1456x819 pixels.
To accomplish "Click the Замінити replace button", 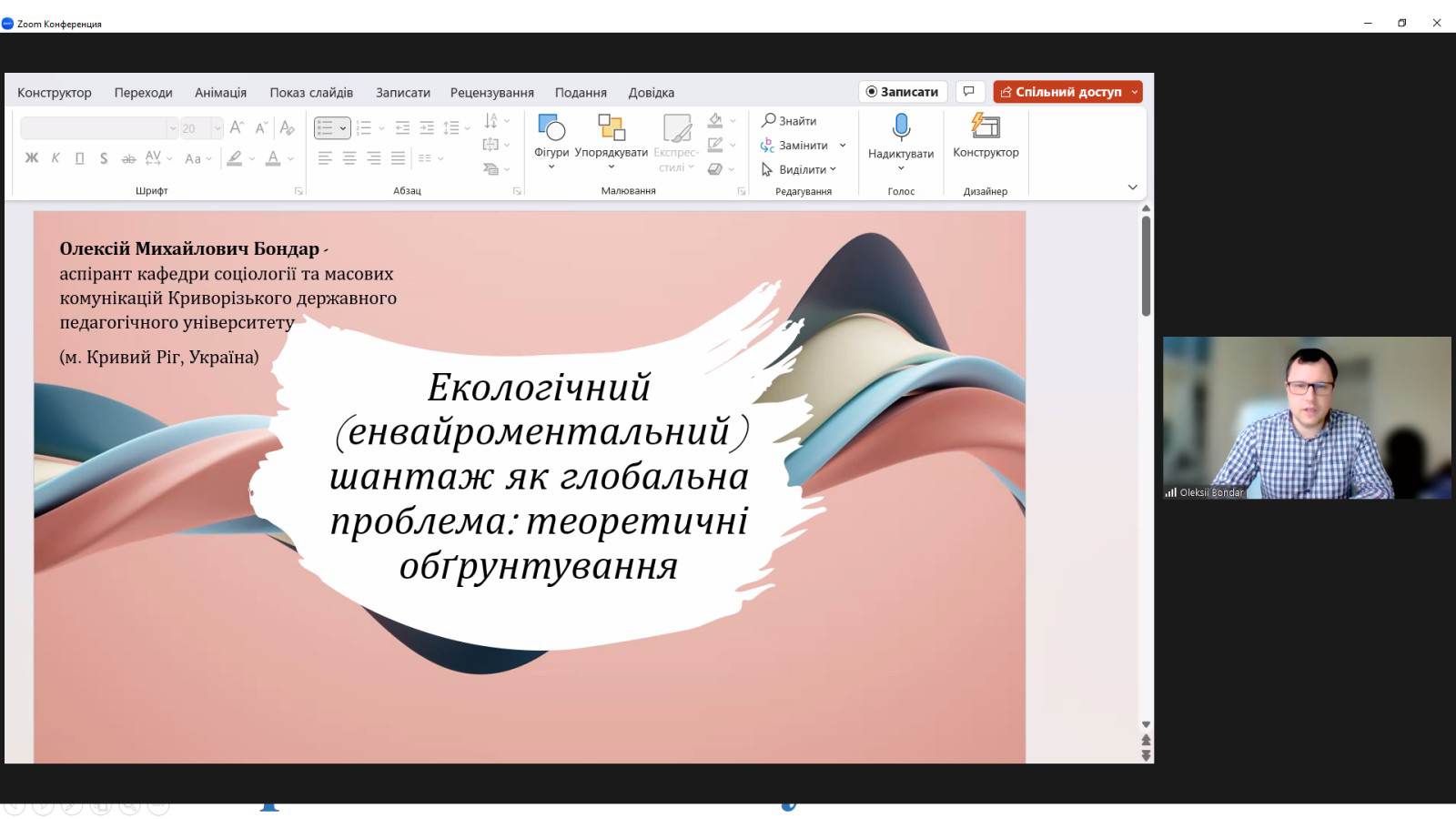I will (x=794, y=146).
